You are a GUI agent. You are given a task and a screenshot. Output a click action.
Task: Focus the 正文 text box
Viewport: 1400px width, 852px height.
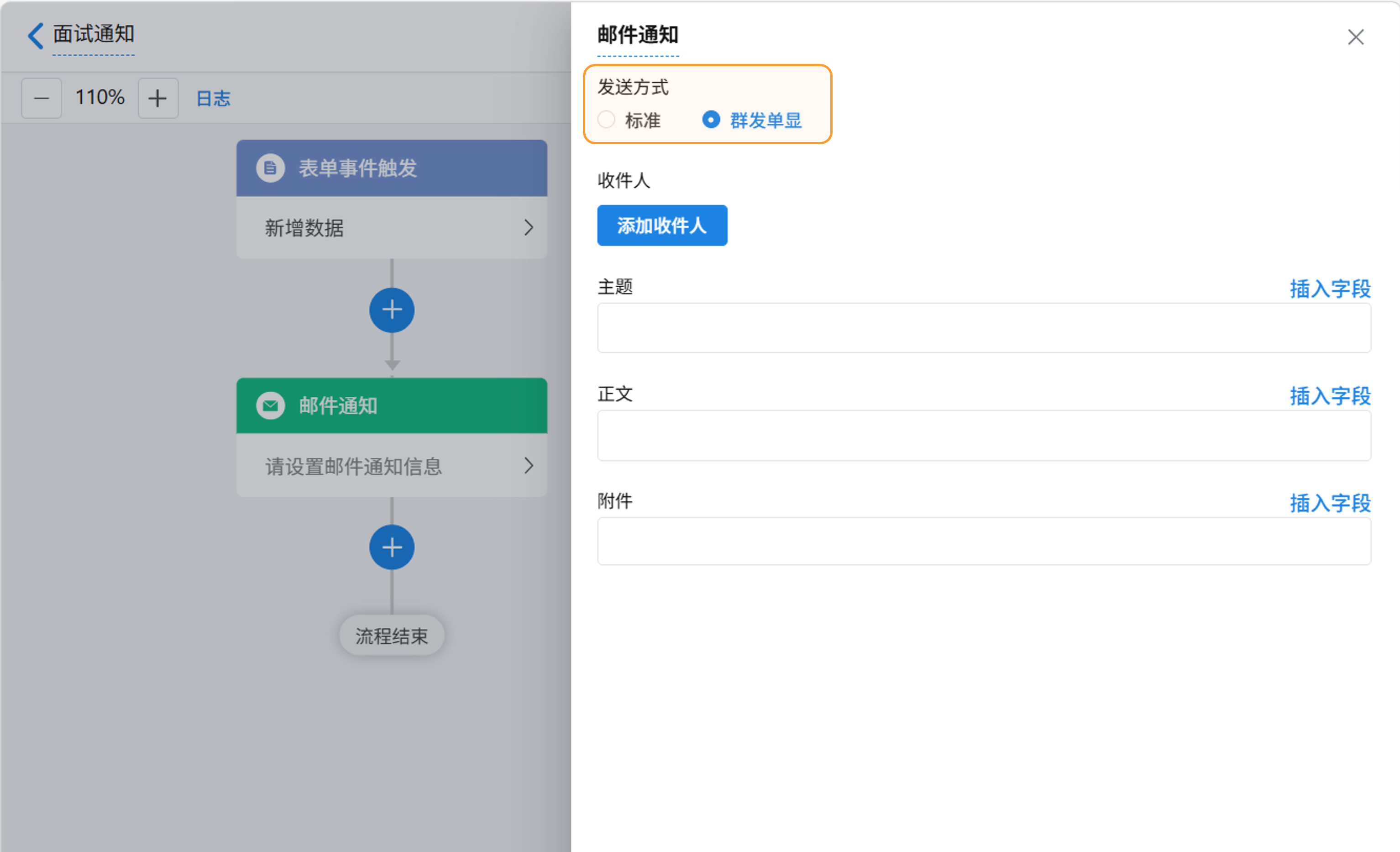pyautogui.click(x=984, y=436)
